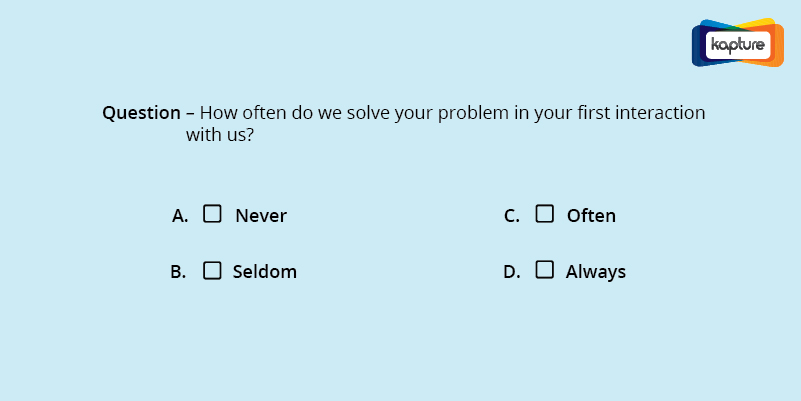801x401 pixels.
Task: Select the Often checkbox
Action: [545, 214]
